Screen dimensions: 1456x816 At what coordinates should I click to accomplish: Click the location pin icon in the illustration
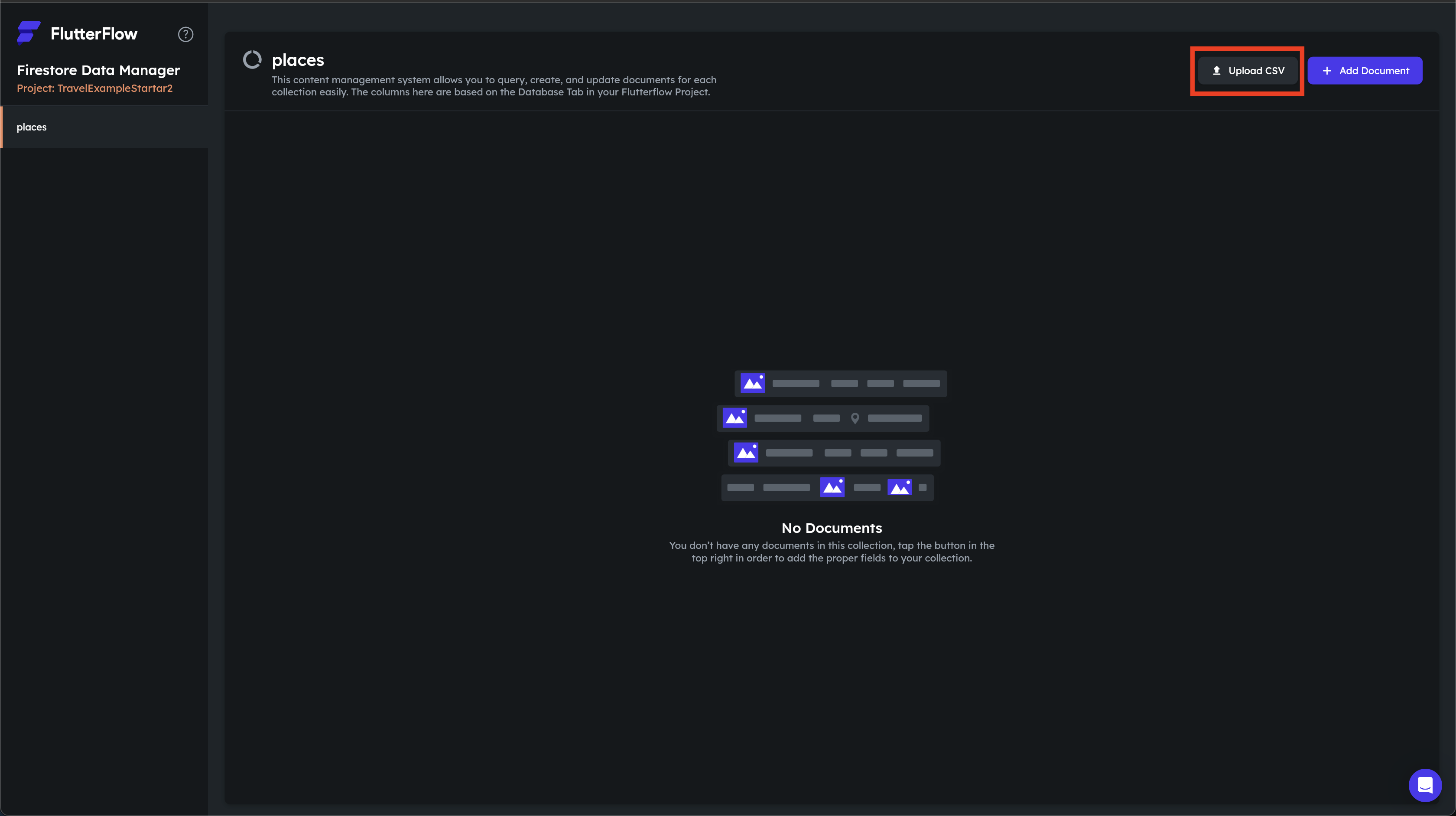point(855,418)
